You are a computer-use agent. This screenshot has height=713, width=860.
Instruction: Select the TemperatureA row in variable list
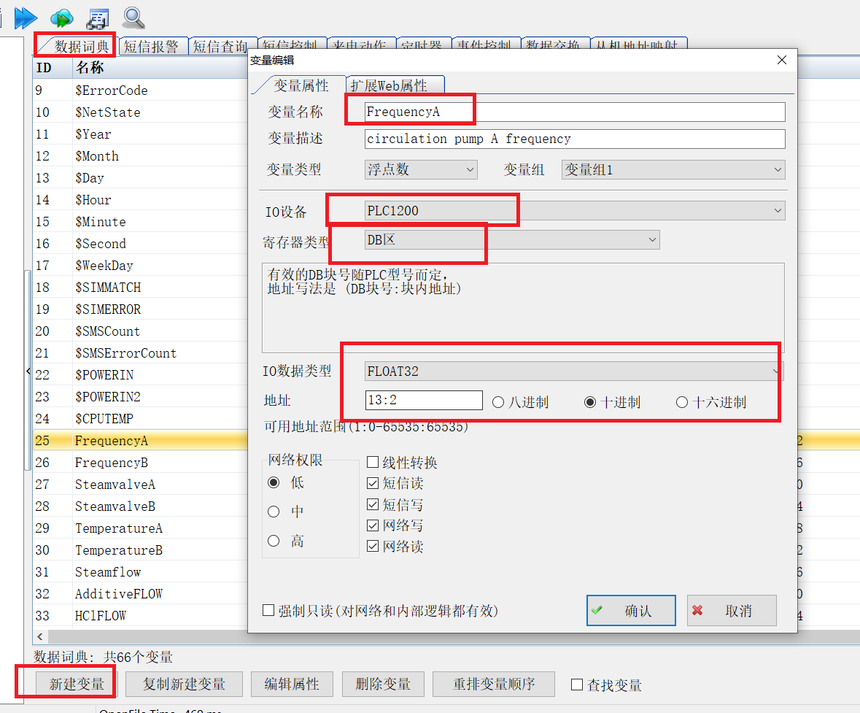point(118,528)
